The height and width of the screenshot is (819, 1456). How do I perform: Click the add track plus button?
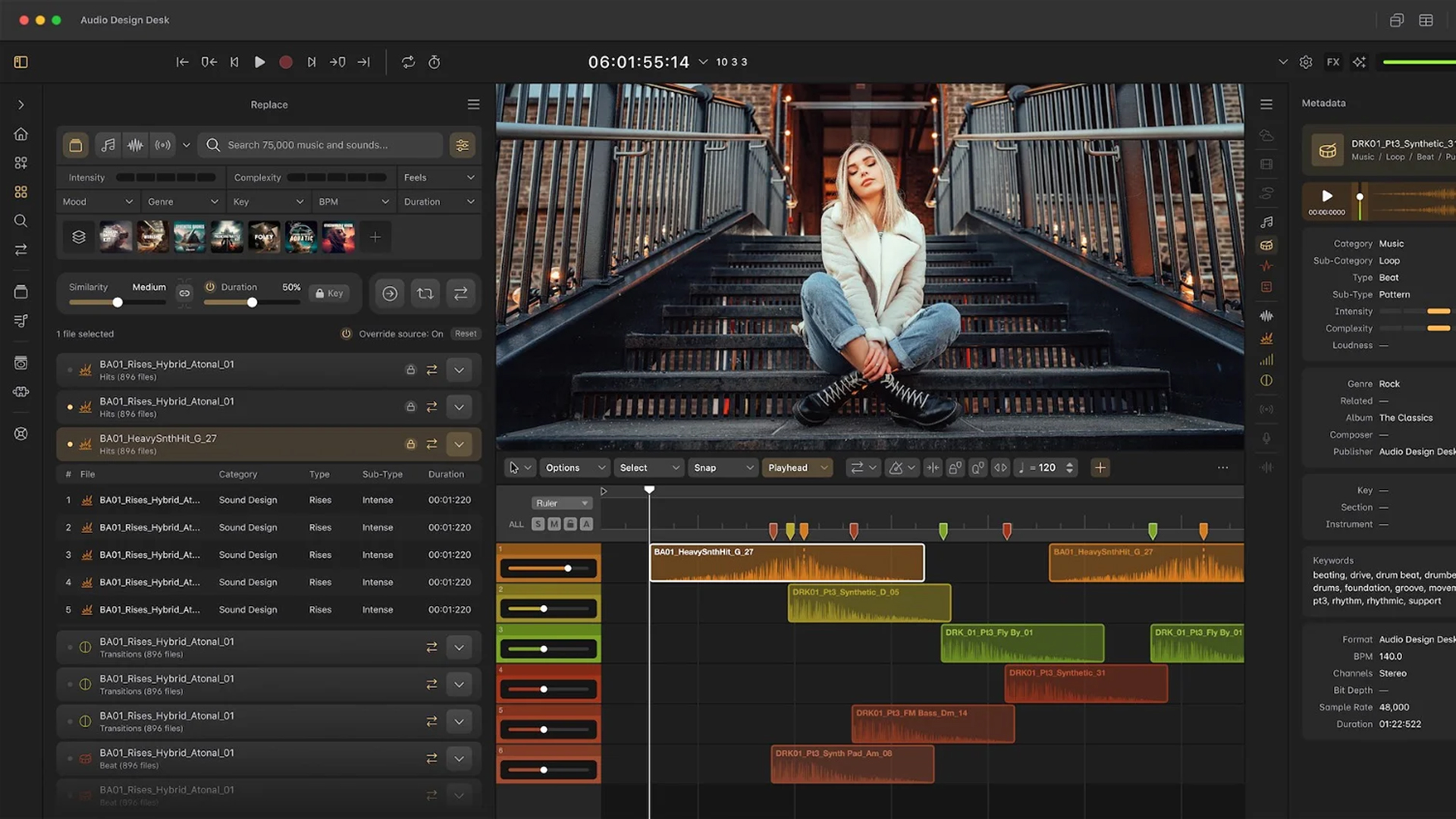(1100, 468)
